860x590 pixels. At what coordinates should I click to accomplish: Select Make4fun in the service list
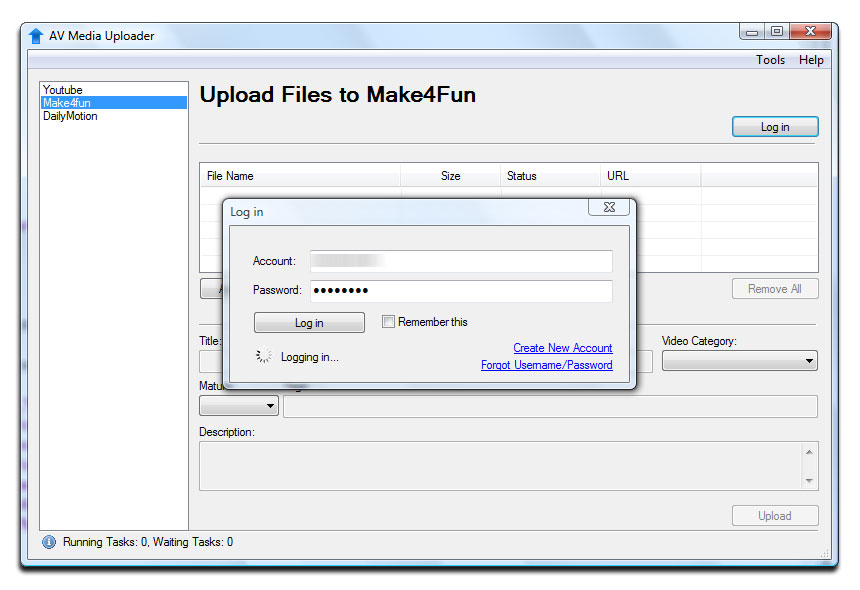(x=114, y=103)
